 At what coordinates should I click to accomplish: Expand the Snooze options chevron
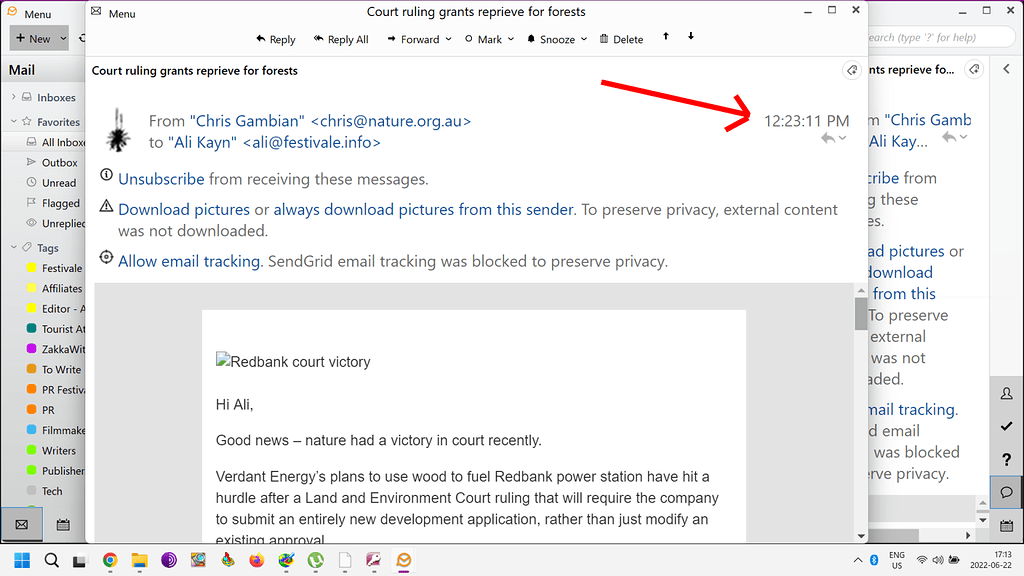tap(585, 39)
